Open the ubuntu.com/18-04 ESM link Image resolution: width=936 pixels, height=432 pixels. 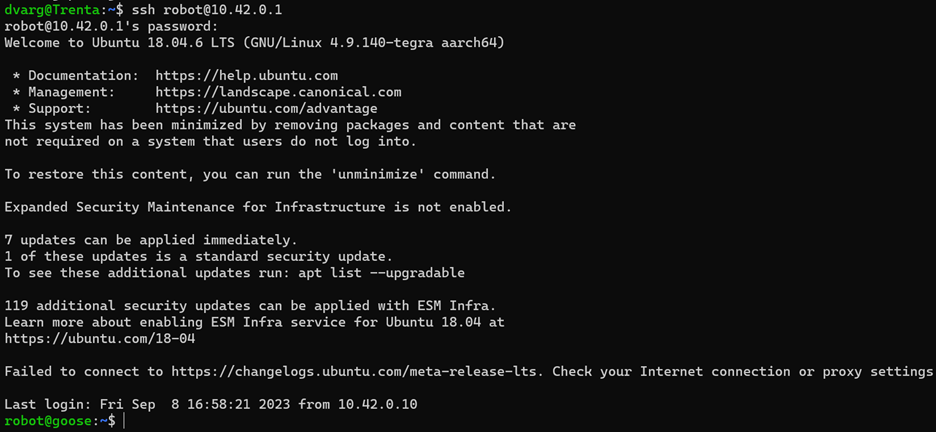click(100, 339)
